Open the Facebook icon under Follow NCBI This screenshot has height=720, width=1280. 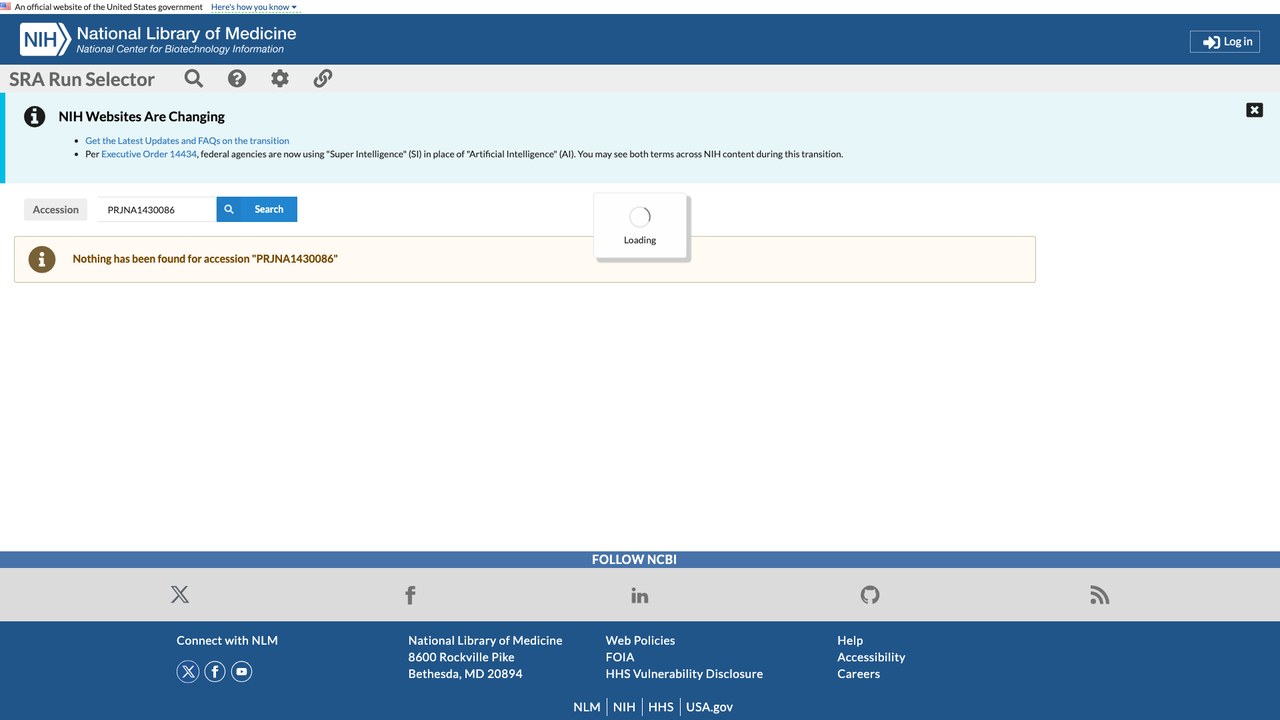click(x=410, y=595)
